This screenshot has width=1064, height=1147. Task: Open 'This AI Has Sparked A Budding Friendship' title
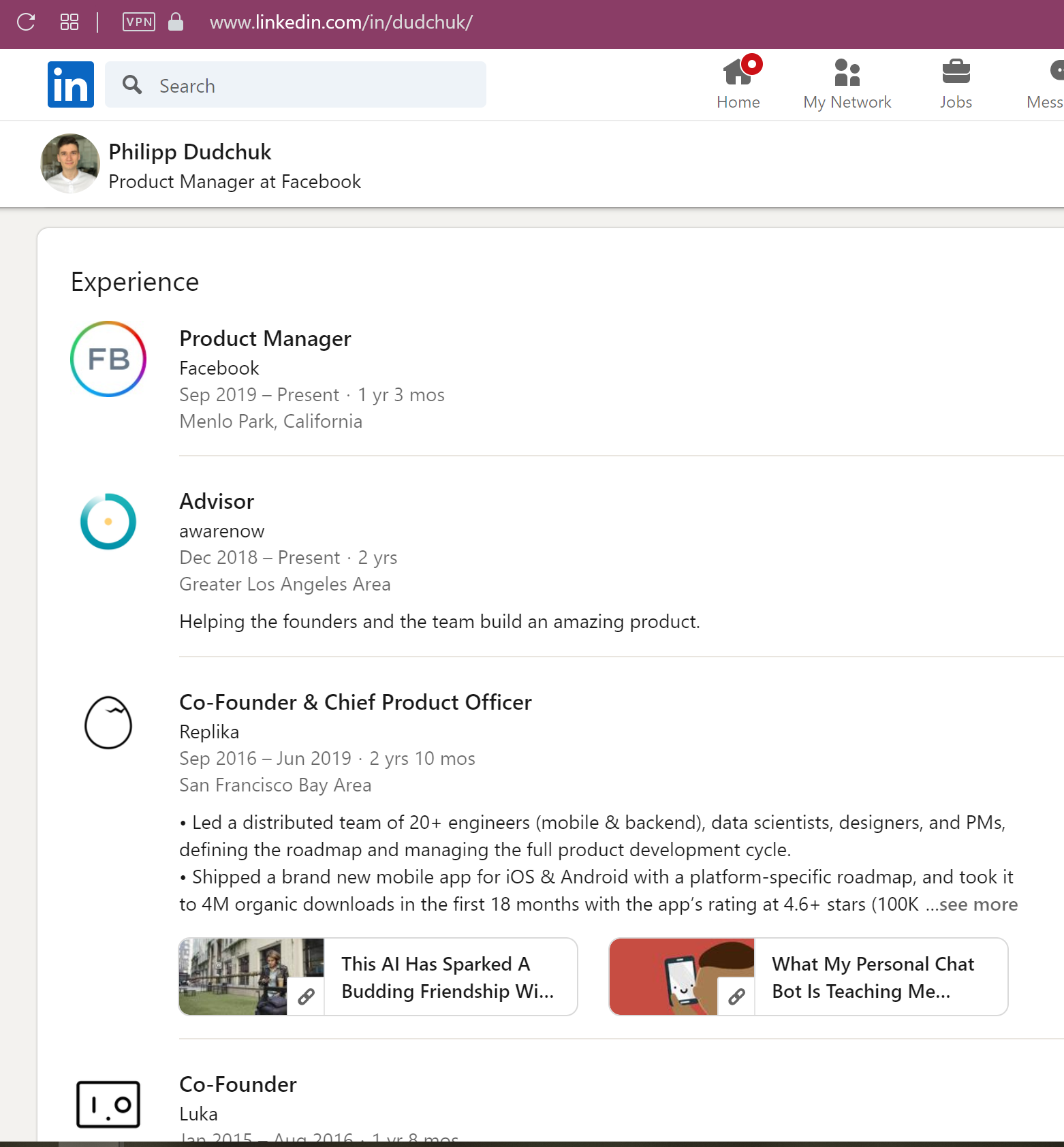coord(448,977)
